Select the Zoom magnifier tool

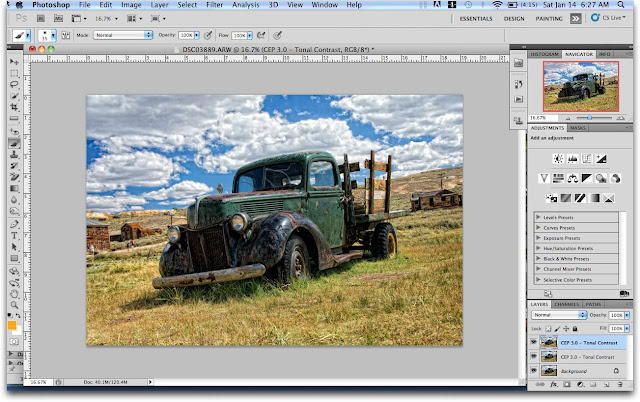point(14,305)
